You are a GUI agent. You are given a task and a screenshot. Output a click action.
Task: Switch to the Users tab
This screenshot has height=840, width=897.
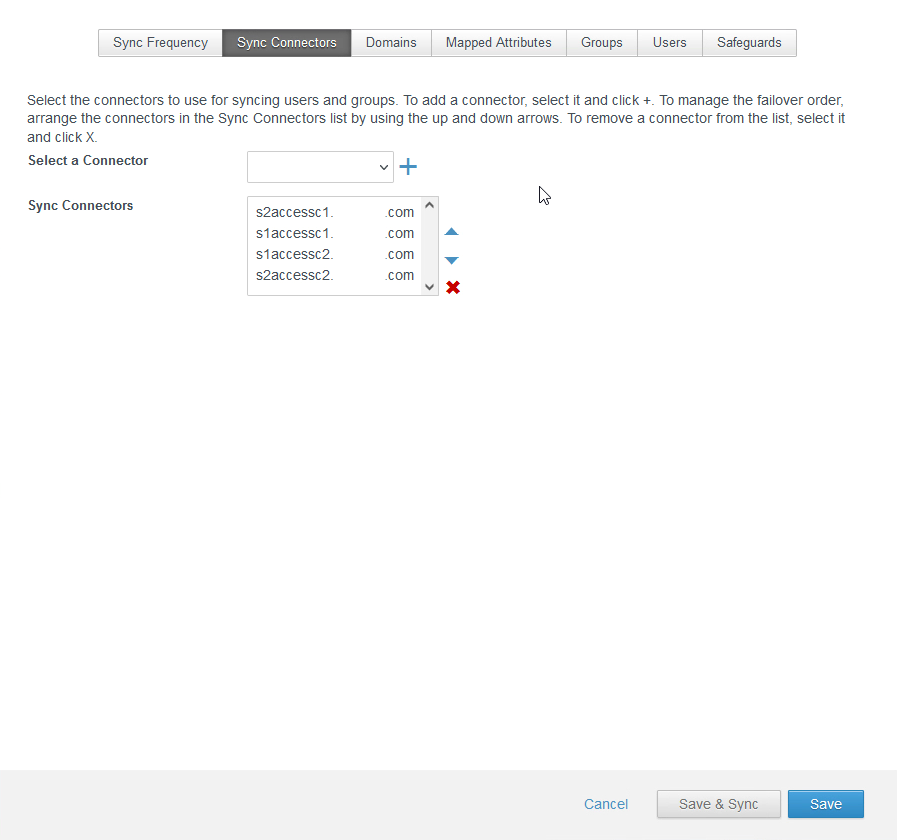(x=669, y=42)
